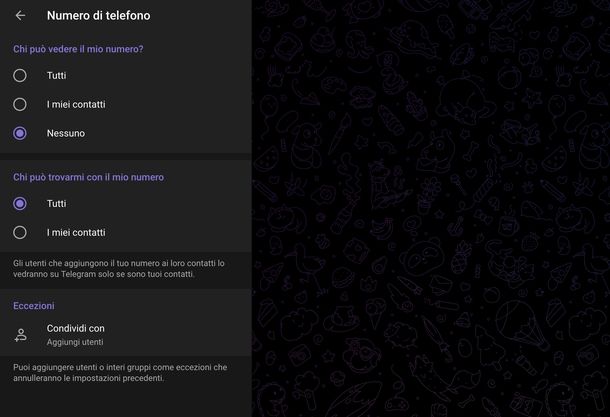Select Tutti radio circle for number visibility
Viewport: 610px width, 417px height.
tap(20, 75)
